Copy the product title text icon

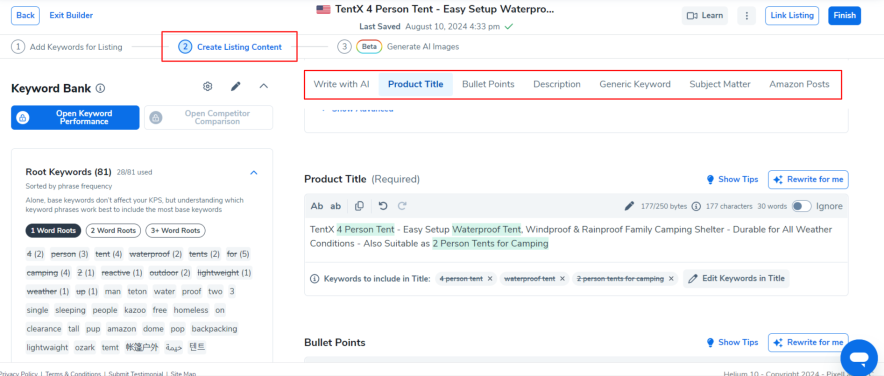click(x=359, y=206)
